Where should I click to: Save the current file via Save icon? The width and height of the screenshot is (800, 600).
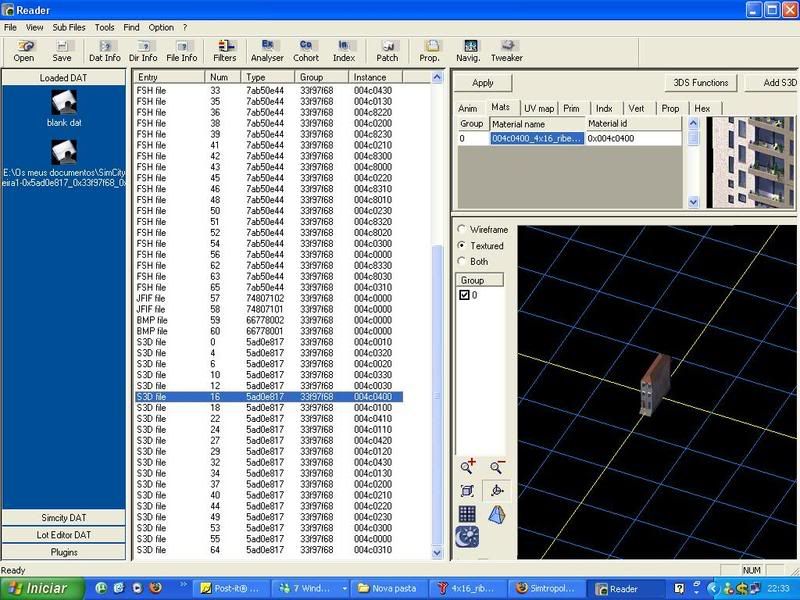pos(62,51)
